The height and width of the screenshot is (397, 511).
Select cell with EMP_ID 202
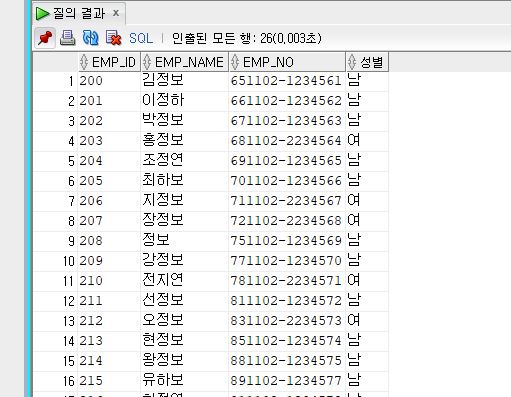pos(109,121)
